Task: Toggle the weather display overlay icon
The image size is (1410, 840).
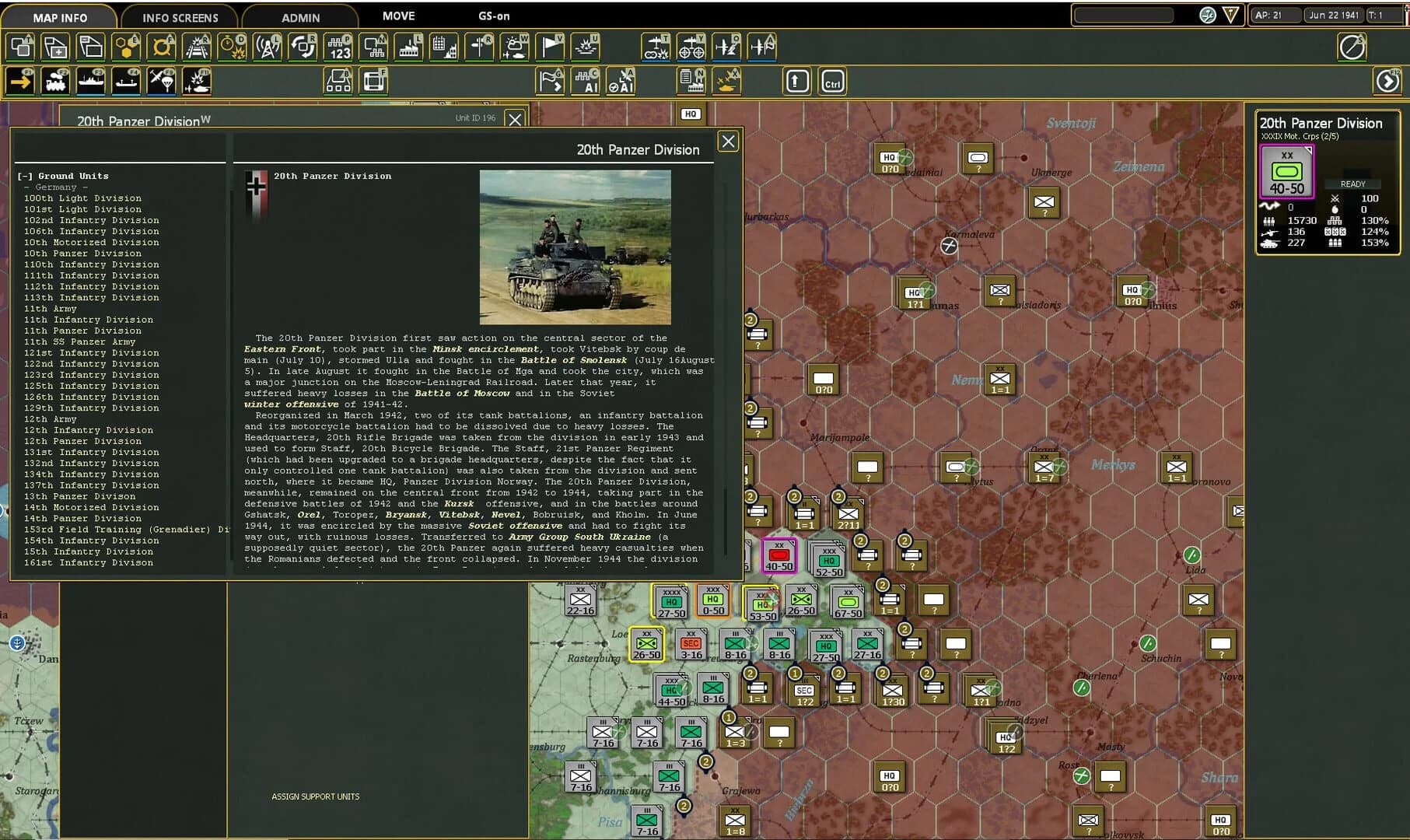Action: coord(514,47)
